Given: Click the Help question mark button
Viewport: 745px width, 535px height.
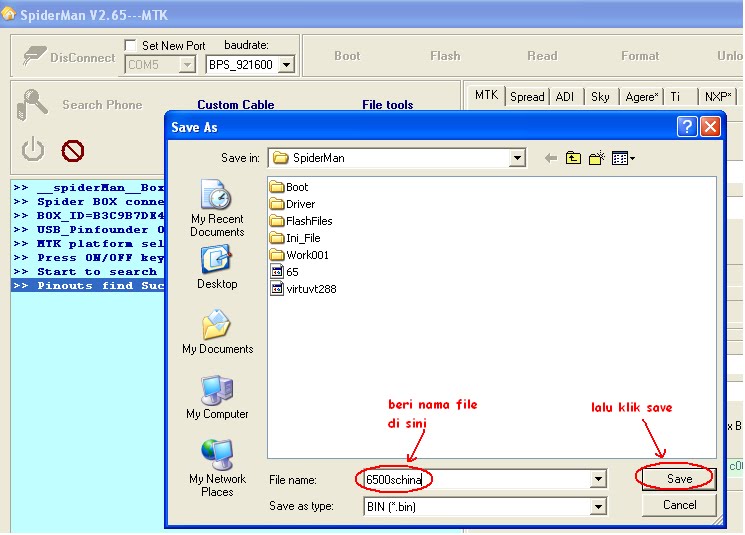Looking at the screenshot, I should point(687,127).
